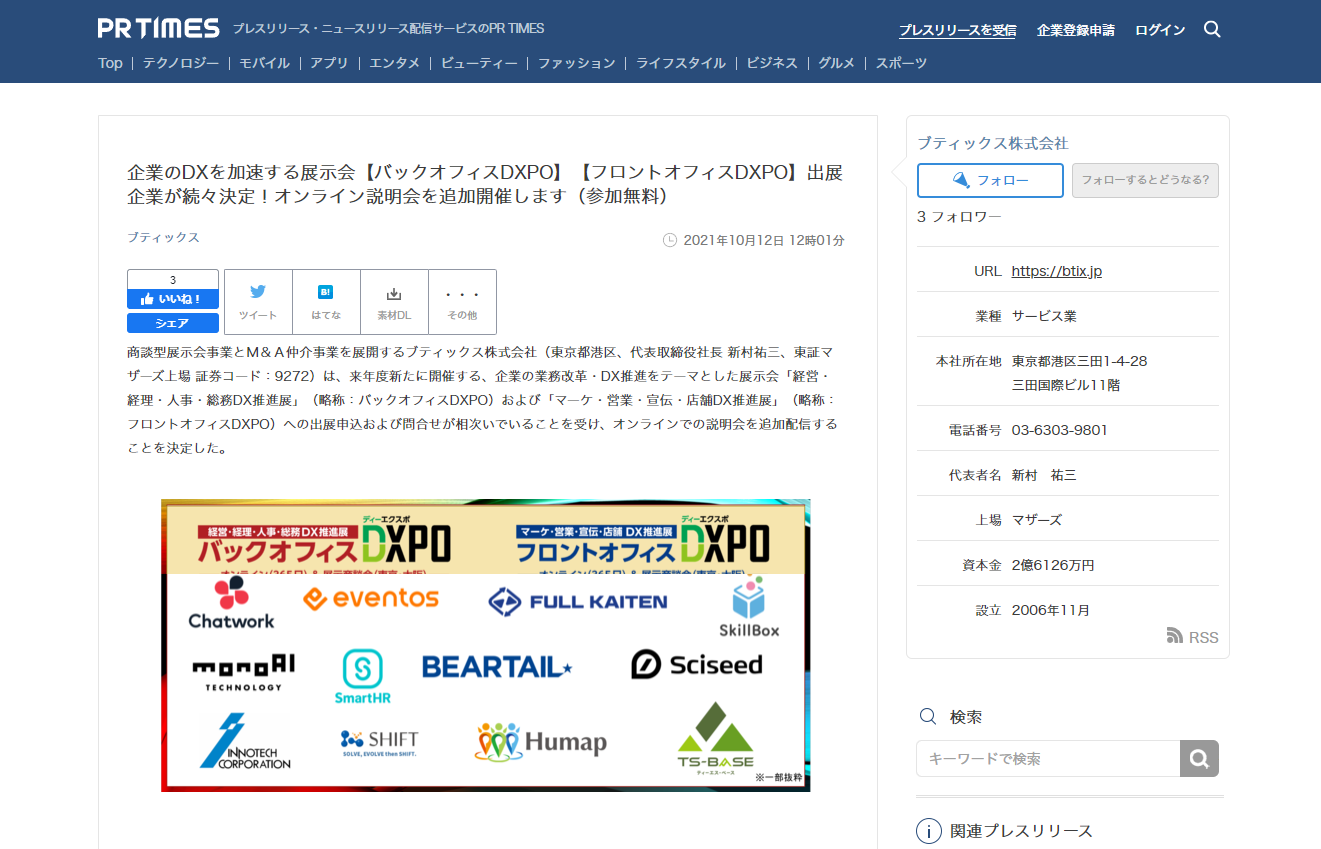
Task: Click the 2億6126万円 capital value
Action: point(1053,565)
